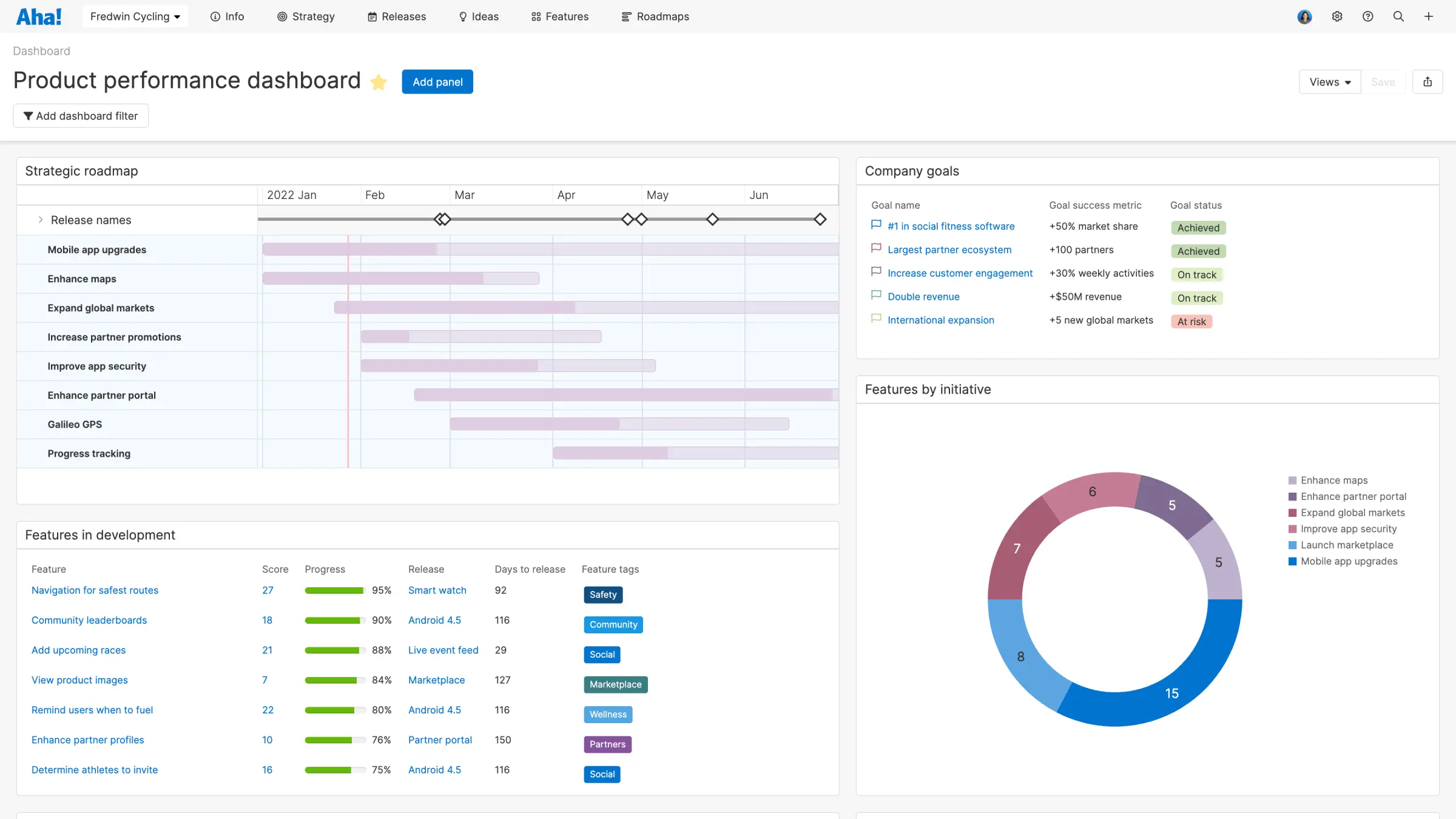1456x819 pixels.
Task: Open the Fredwin Cycling workspace dropdown
Action: (x=135, y=16)
